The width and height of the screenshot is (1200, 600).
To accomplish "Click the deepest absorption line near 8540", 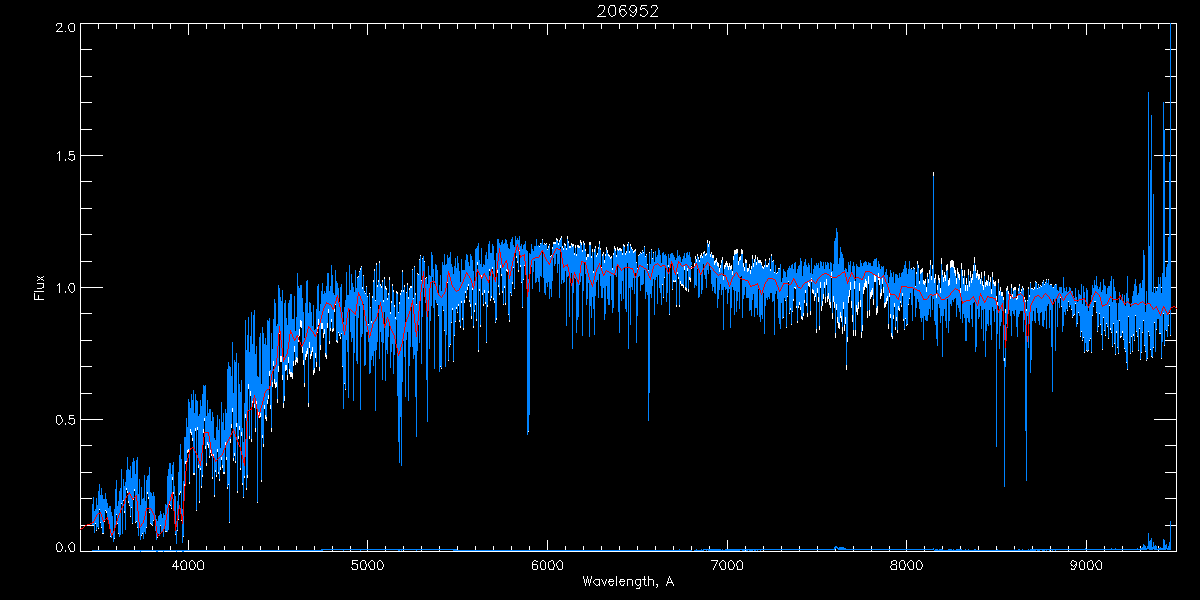I will click(x=1004, y=485).
